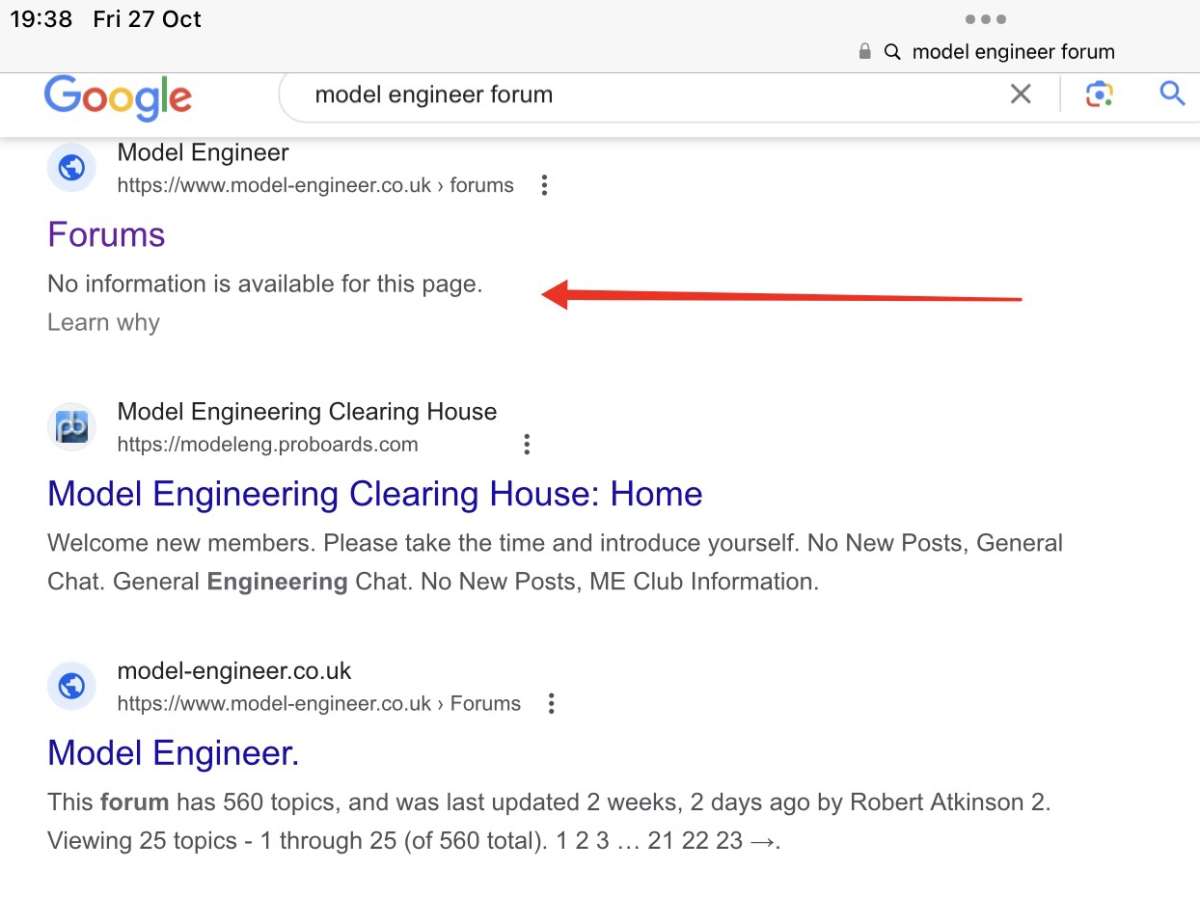
Task: Tap the ProBoards favicon icon
Action: [71, 427]
